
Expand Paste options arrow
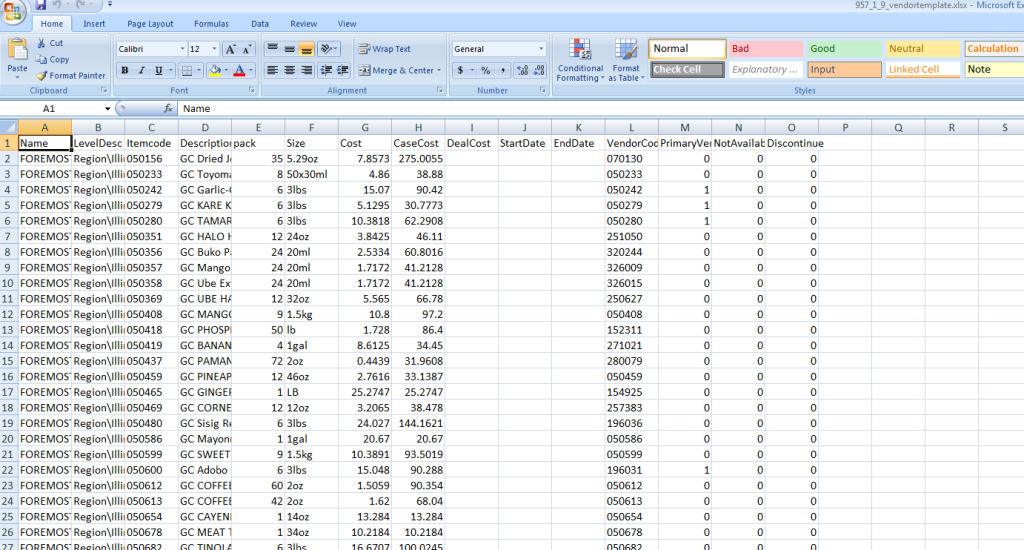(17, 77)
